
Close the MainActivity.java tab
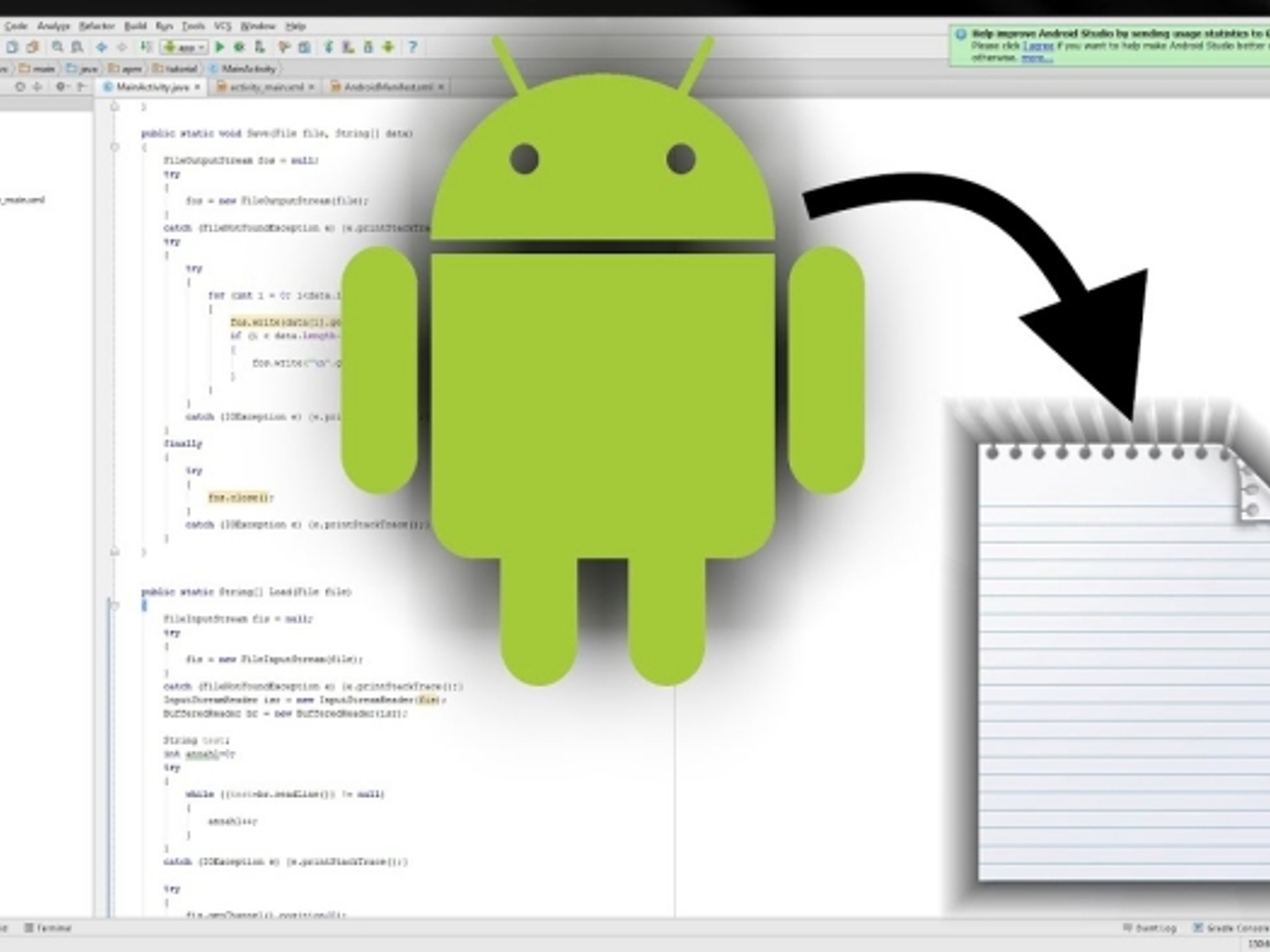[x=197, y=87]
